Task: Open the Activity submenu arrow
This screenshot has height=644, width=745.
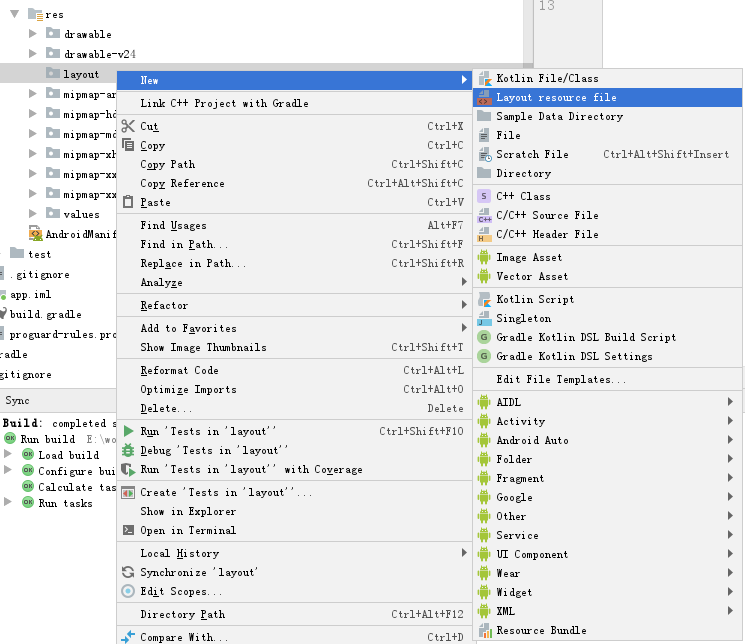Action: [x=730, y=421]
